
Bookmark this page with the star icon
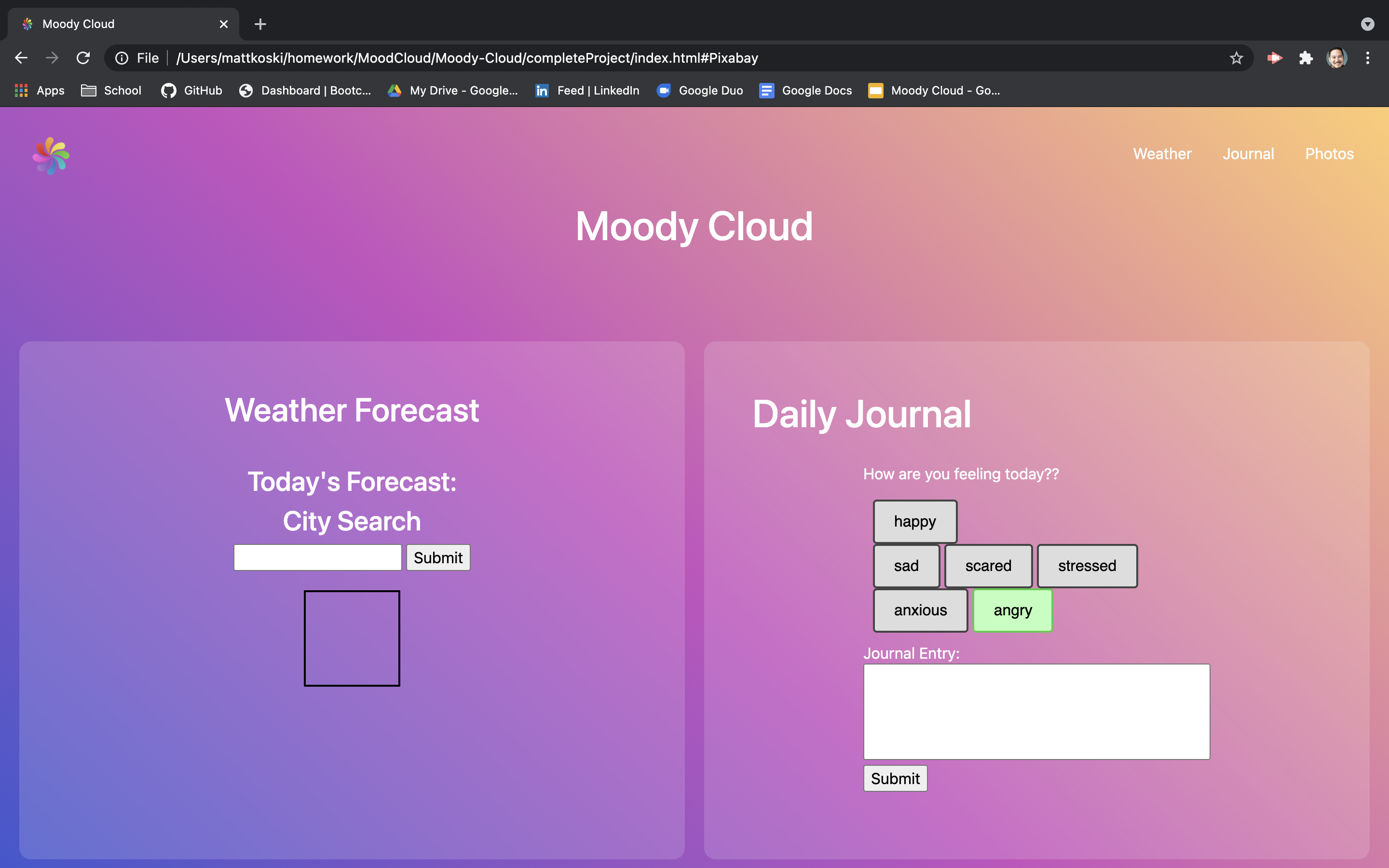click(x=1236, y=58)
